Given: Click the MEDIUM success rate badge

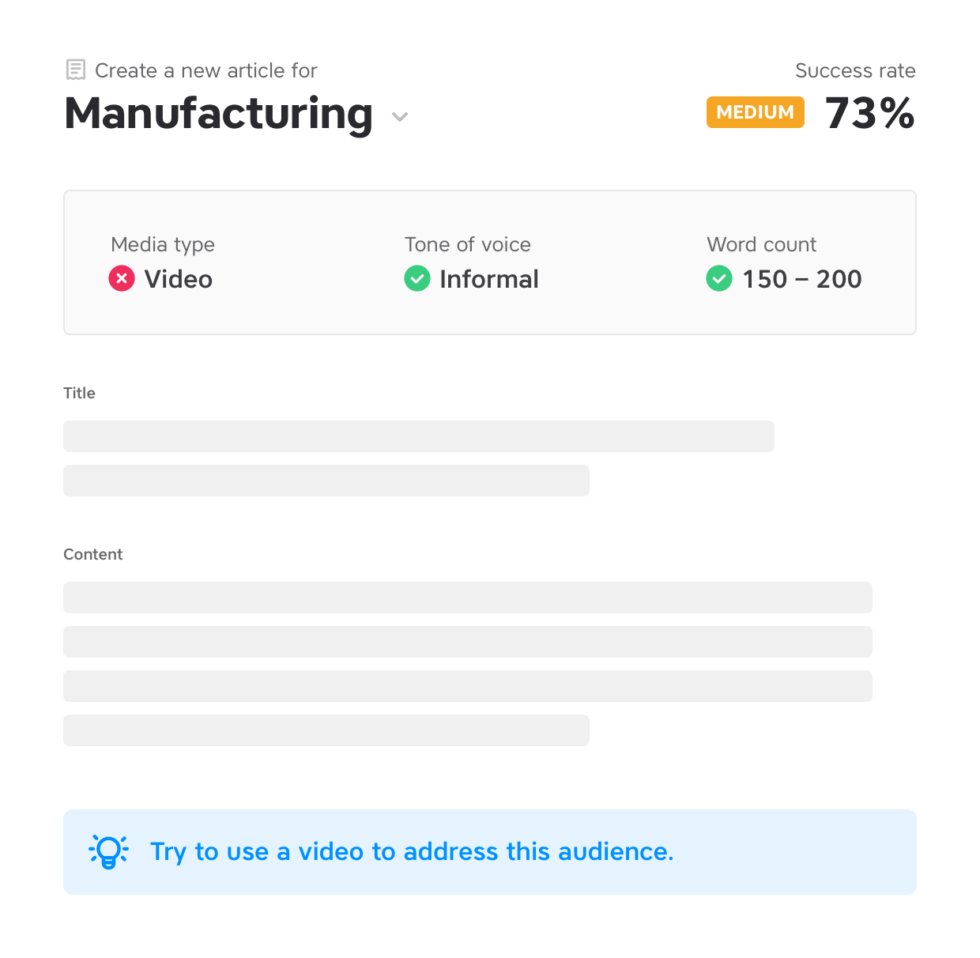Looking at the screenshot, I should click(755, 112).
